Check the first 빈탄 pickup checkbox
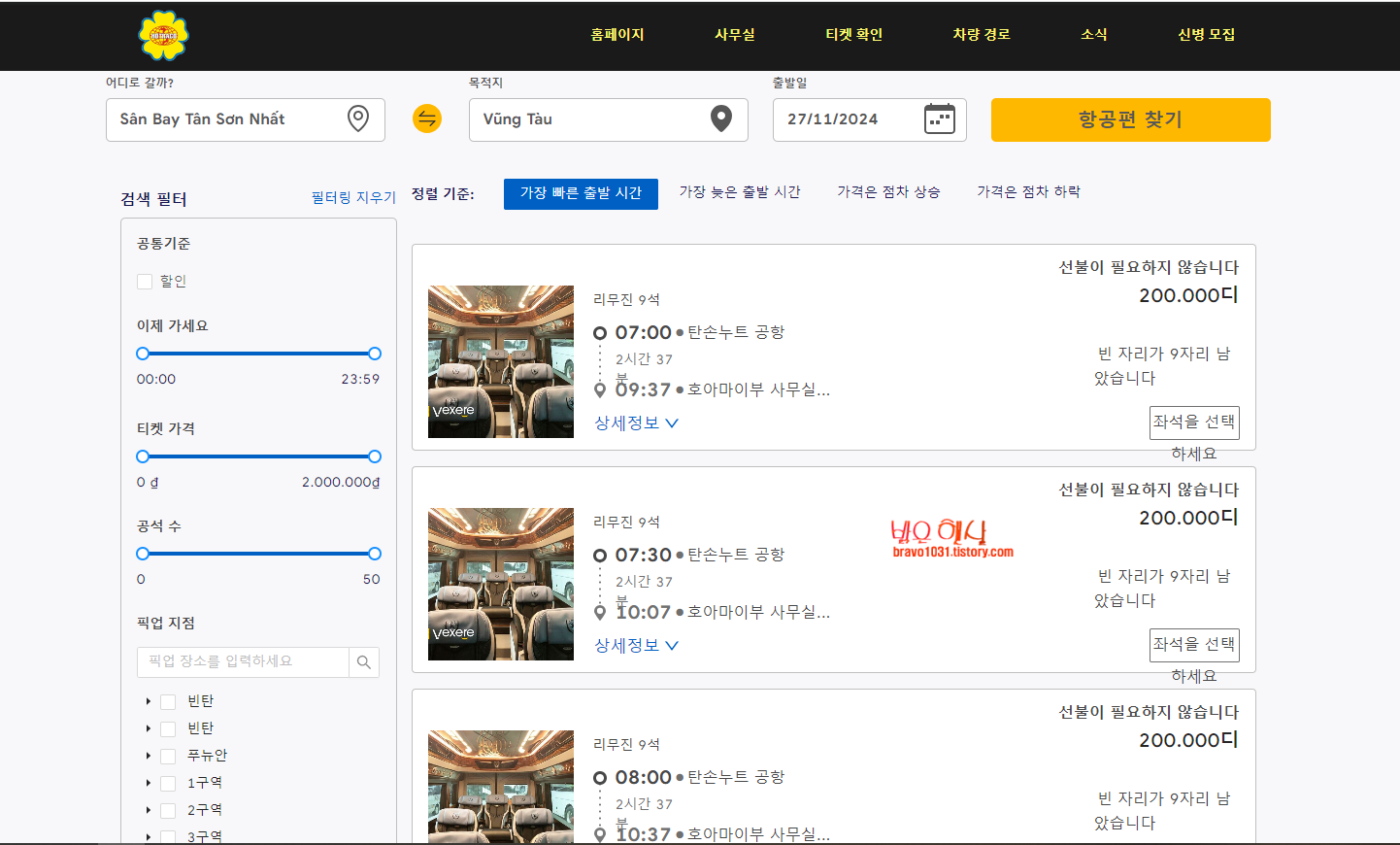The image size is (1400, 845). click(168, 702)
